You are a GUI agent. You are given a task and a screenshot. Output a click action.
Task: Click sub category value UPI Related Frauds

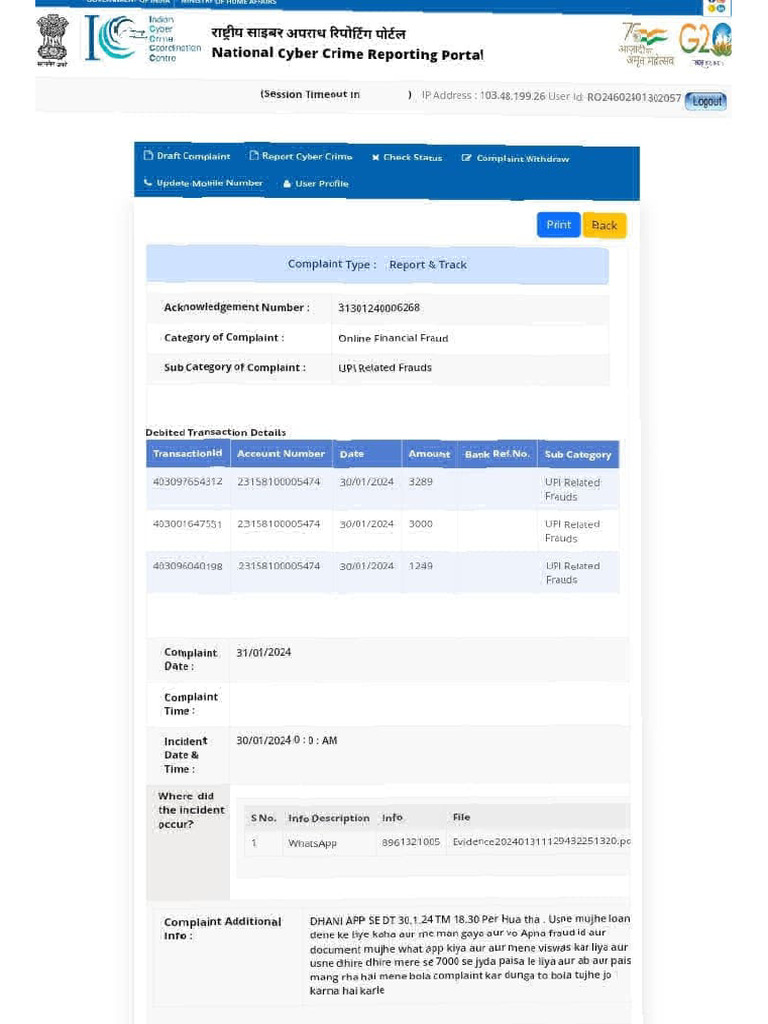click(385, 368)
